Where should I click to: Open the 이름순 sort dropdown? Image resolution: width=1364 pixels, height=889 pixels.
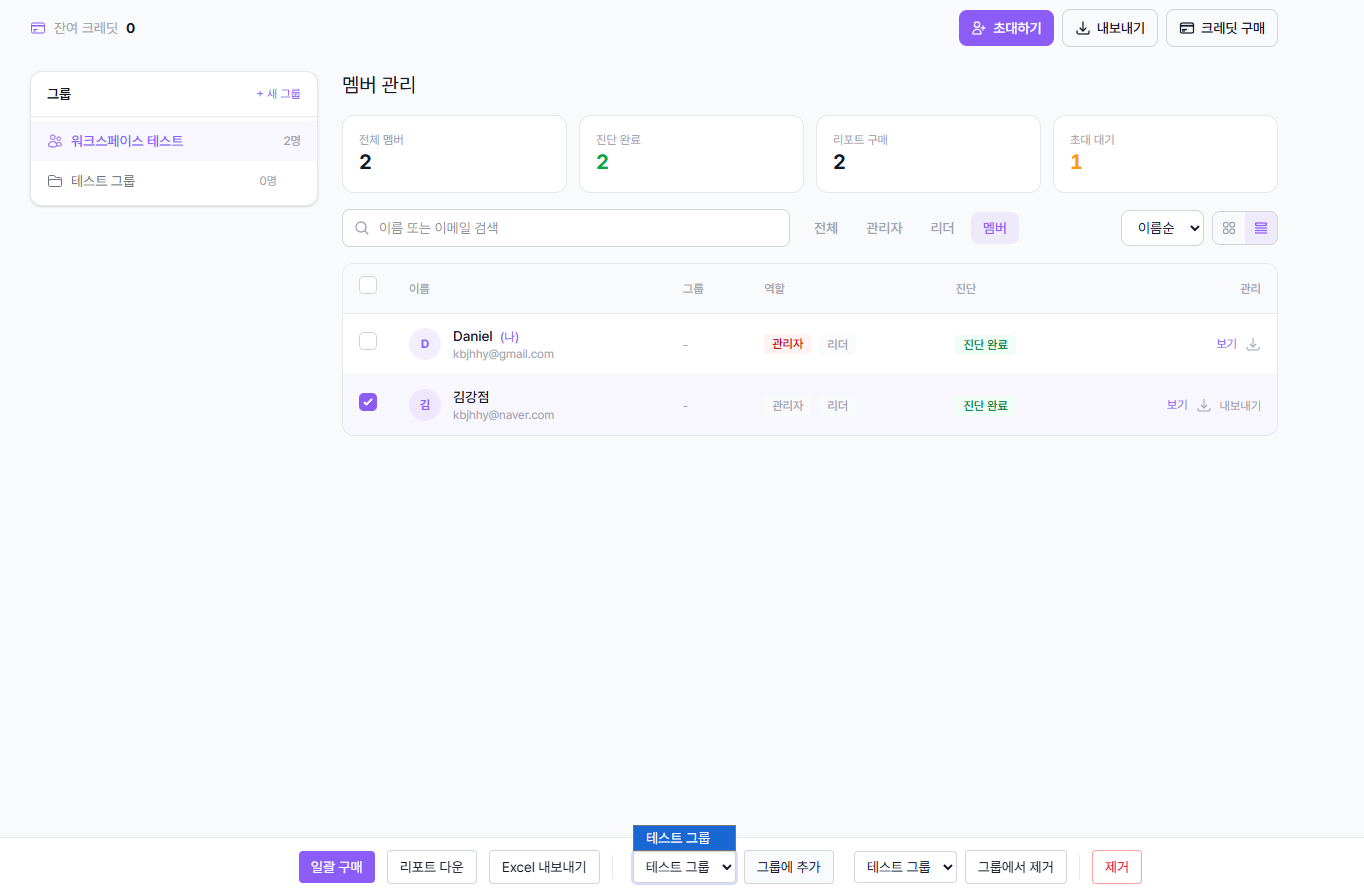[1162, 228]
